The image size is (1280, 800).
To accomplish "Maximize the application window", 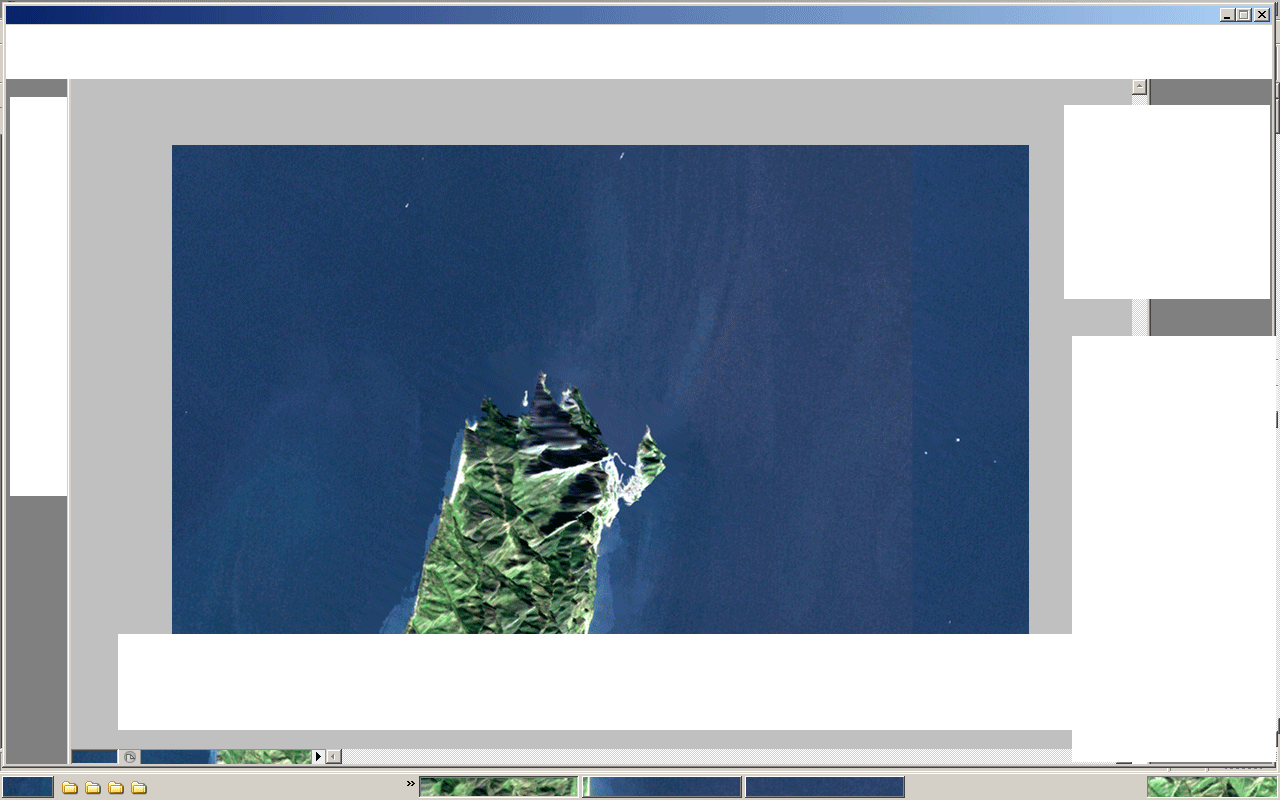I will pyautogui.click(x=1244, y=15).
